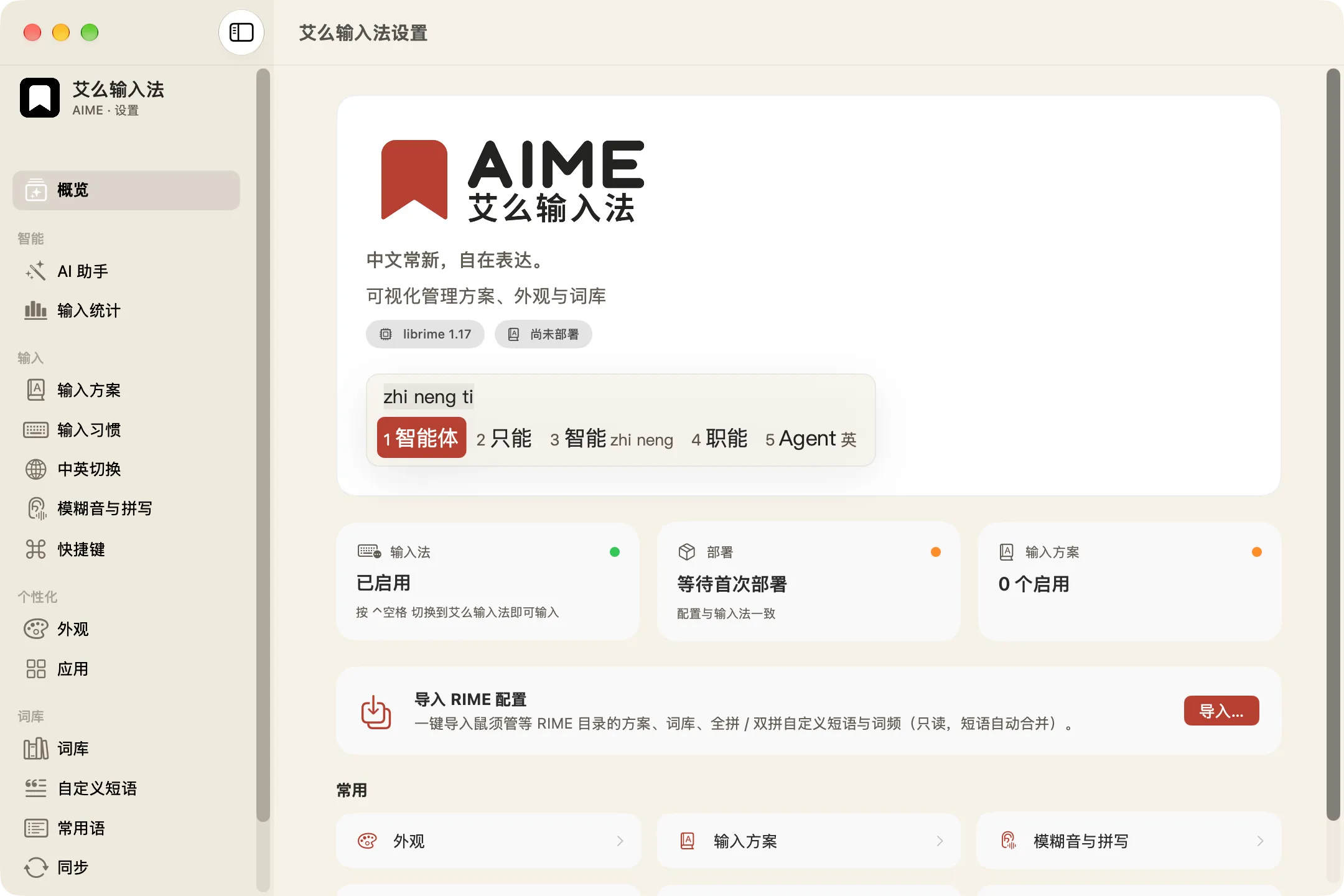Select 中英切换 in the sidebar
The height and width of the screenshot is (896, 1344).
(x=126, y=469)
